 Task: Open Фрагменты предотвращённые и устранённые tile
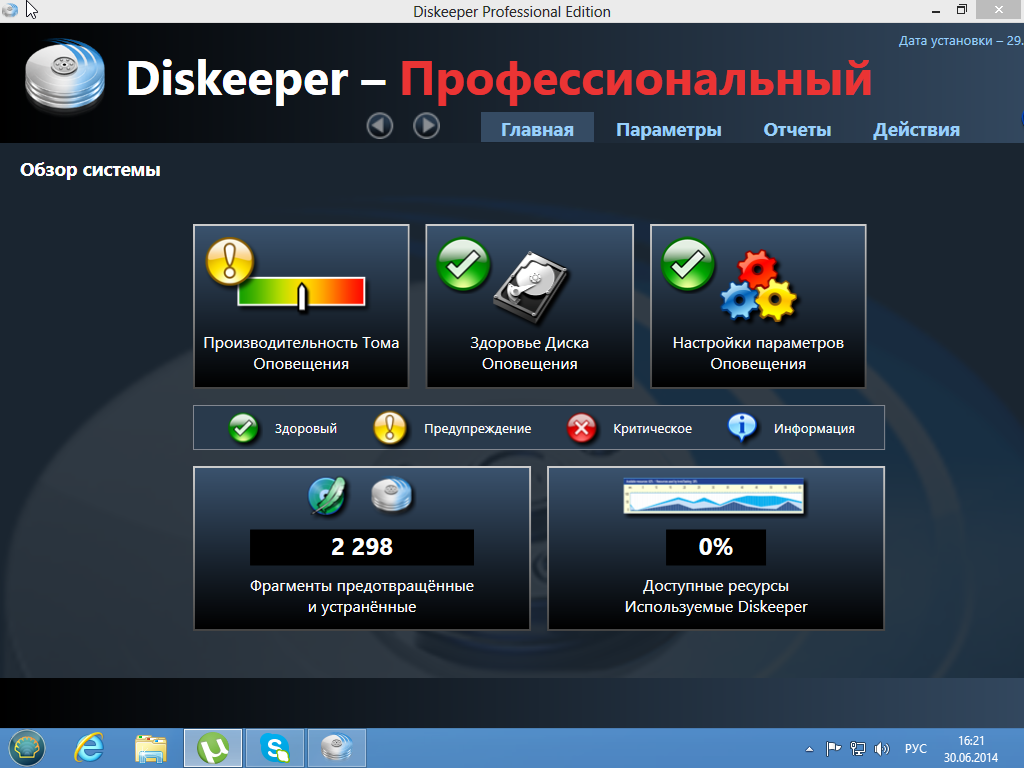tap(362, 548)
